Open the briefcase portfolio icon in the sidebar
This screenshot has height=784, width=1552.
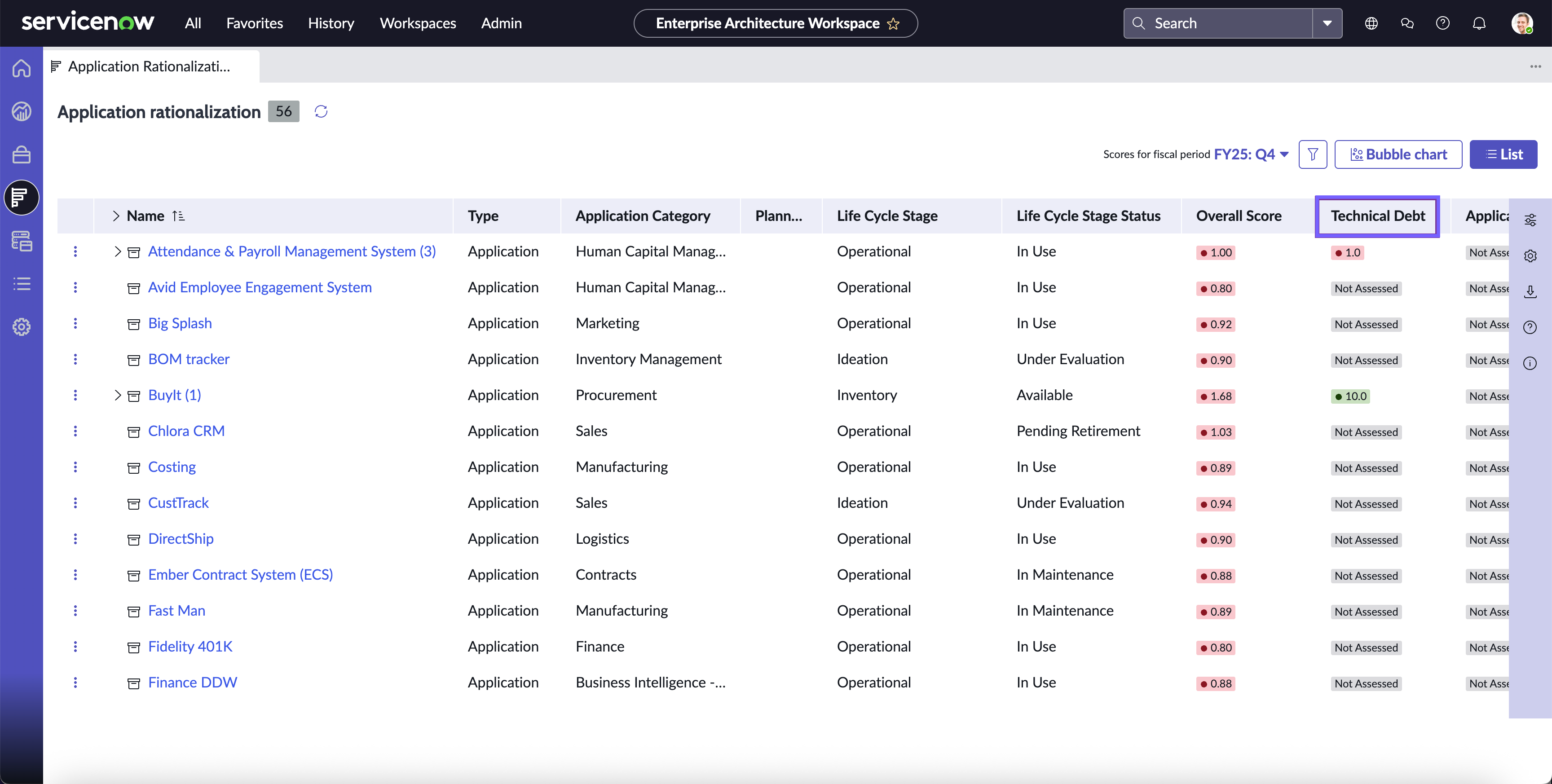pos(22,155)
